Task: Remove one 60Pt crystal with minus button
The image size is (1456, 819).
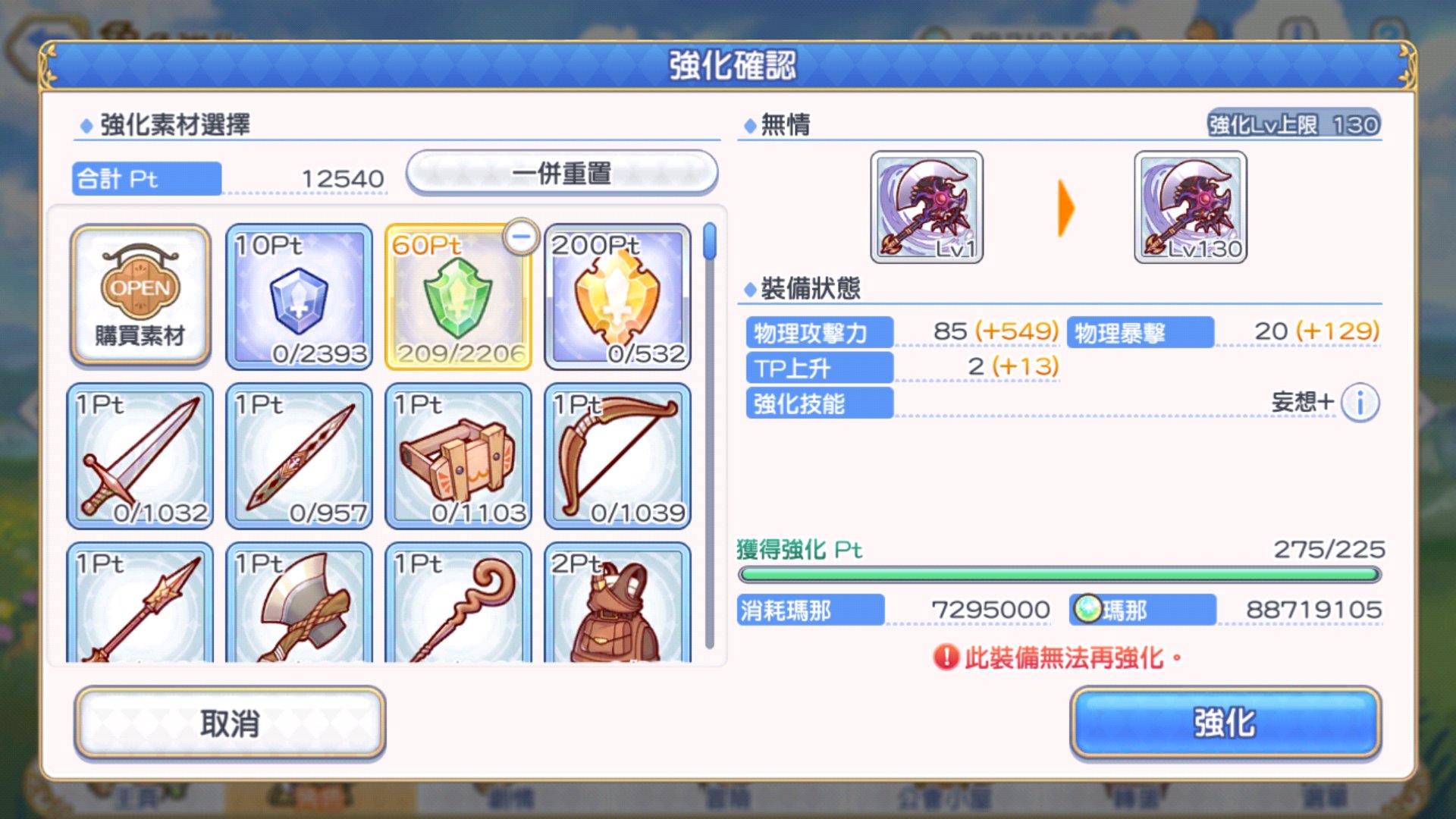Action: (521, 237)
